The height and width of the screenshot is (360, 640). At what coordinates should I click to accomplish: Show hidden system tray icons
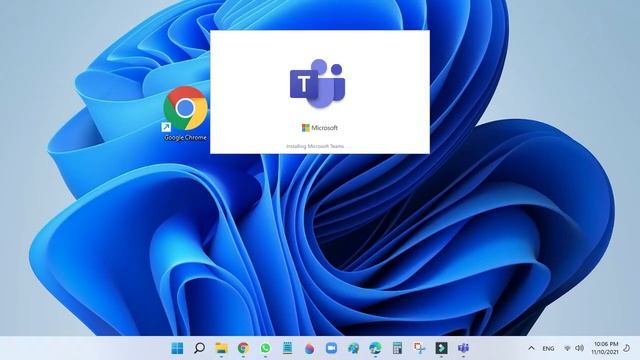531,348
